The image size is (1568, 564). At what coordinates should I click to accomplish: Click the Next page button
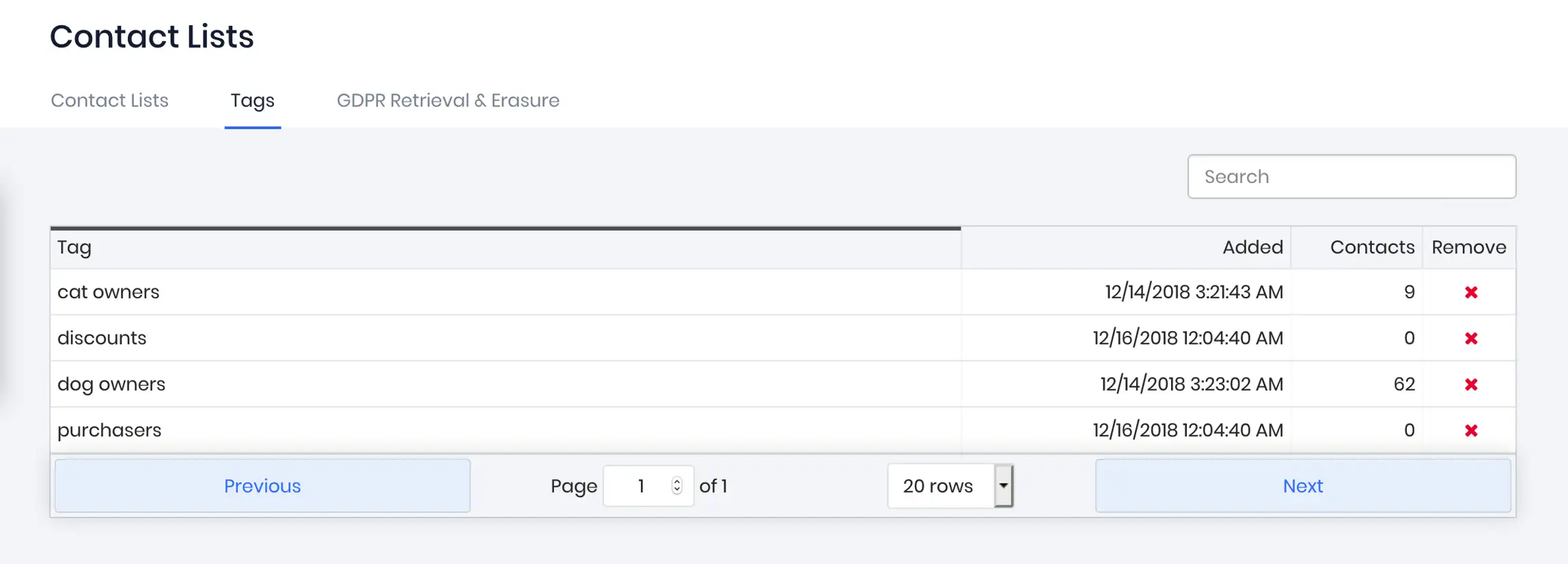[1302, 485]
